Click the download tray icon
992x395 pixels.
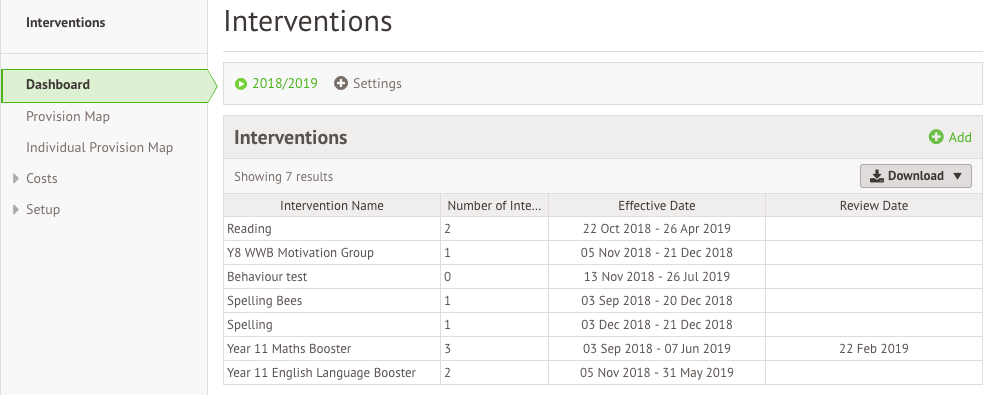click(x=877, y=176)
